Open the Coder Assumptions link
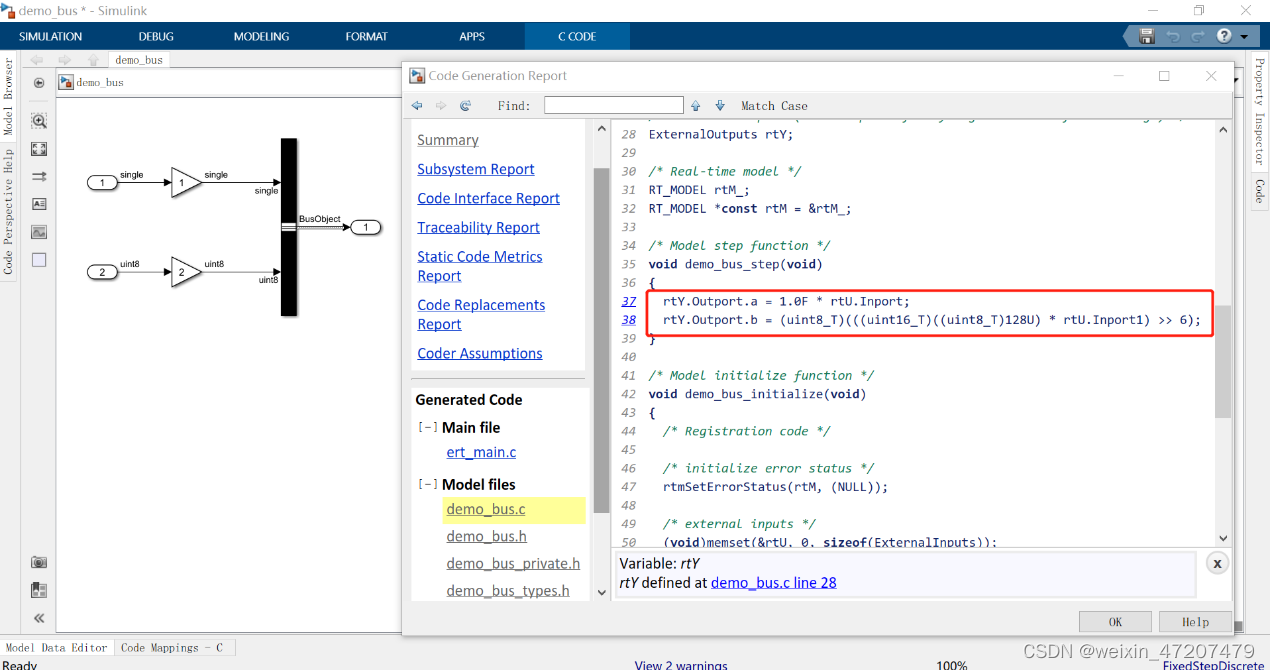Viewport: 1270px width, 670px height. point(480,353)
